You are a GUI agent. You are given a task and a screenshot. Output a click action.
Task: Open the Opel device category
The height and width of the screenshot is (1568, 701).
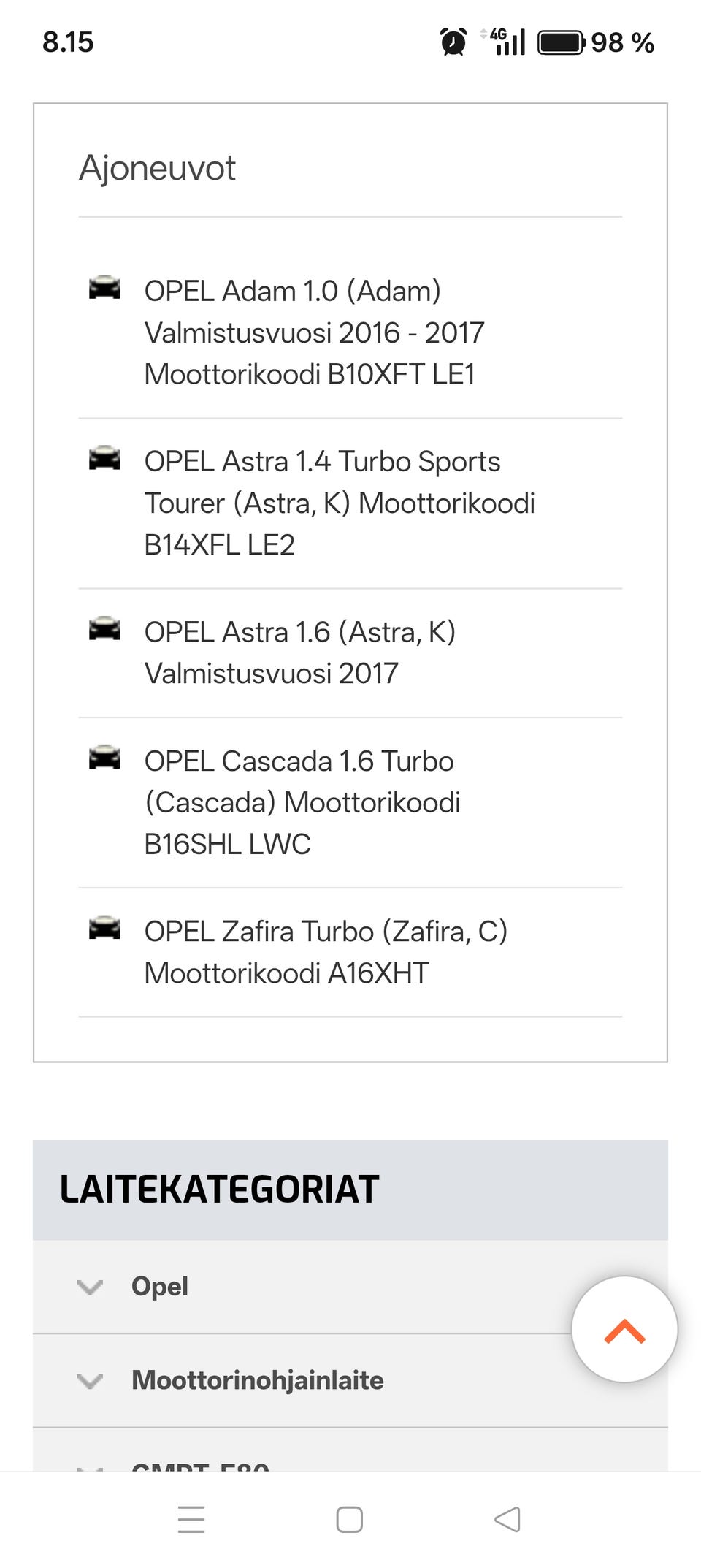click(160, 1286)
